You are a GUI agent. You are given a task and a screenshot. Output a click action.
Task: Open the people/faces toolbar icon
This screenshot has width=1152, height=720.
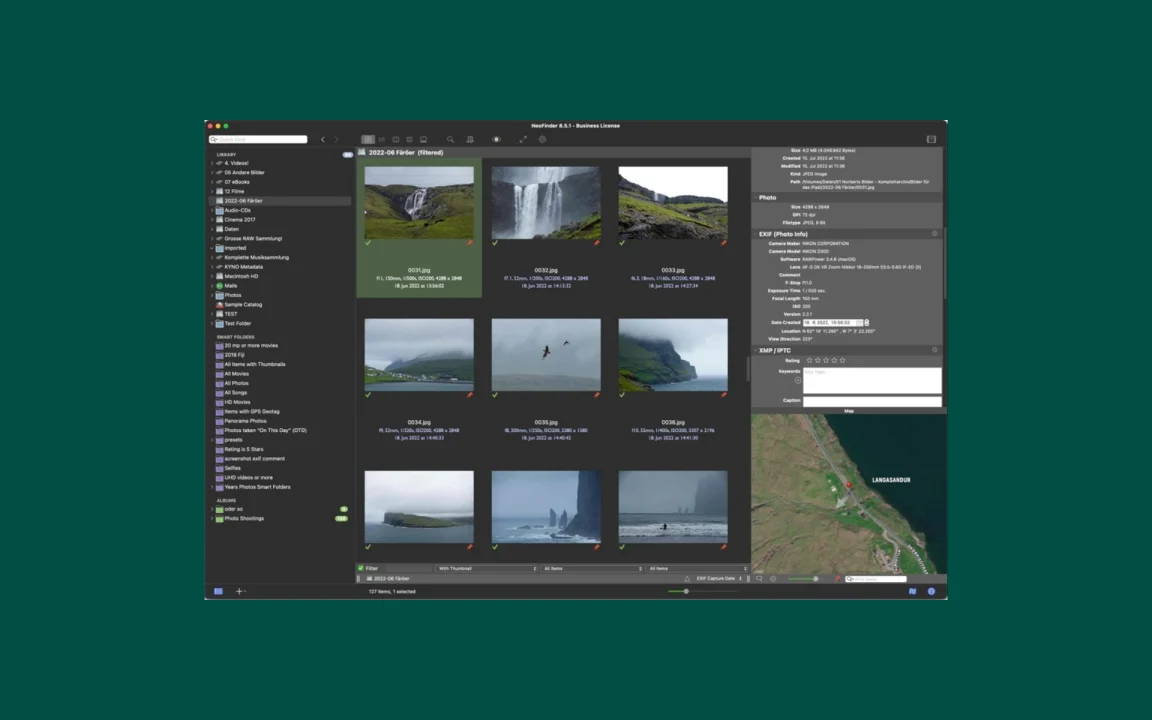point(470,140)
